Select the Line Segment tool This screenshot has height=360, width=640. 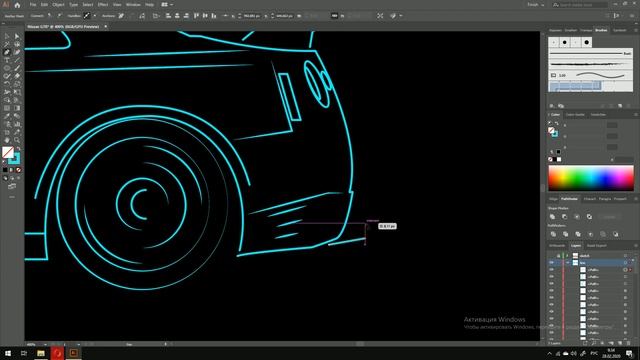17,60
